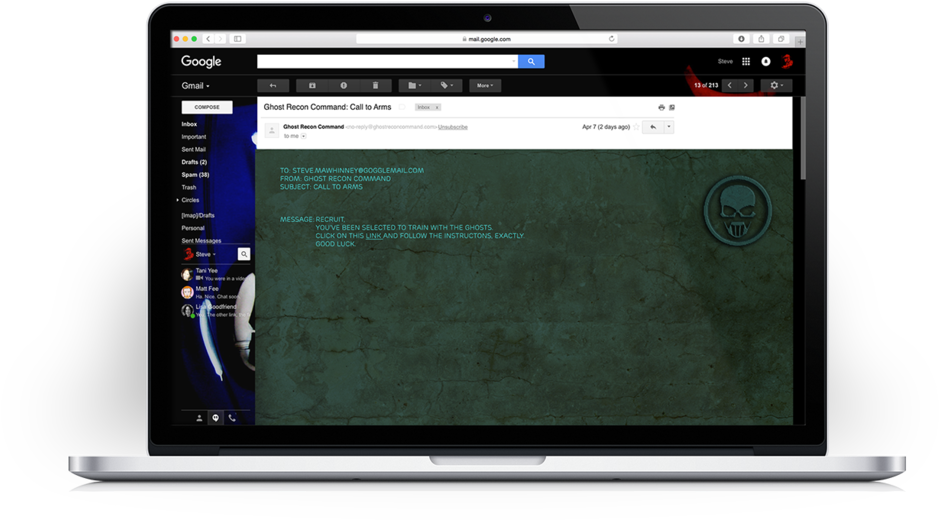Viewport: 939px width, 520px height.
Task: Open the More actions dropdown
Action: click(485, 86)
